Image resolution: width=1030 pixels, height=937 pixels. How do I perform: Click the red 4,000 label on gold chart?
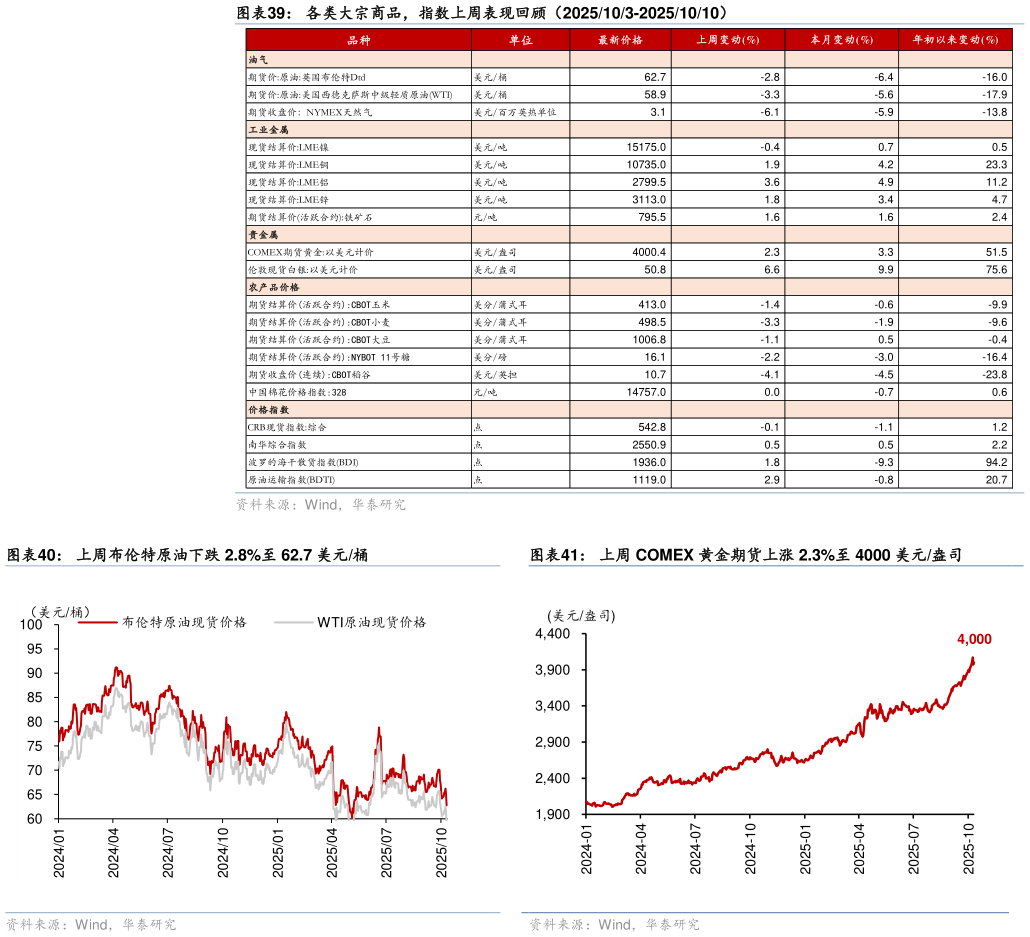click(973, 639)
